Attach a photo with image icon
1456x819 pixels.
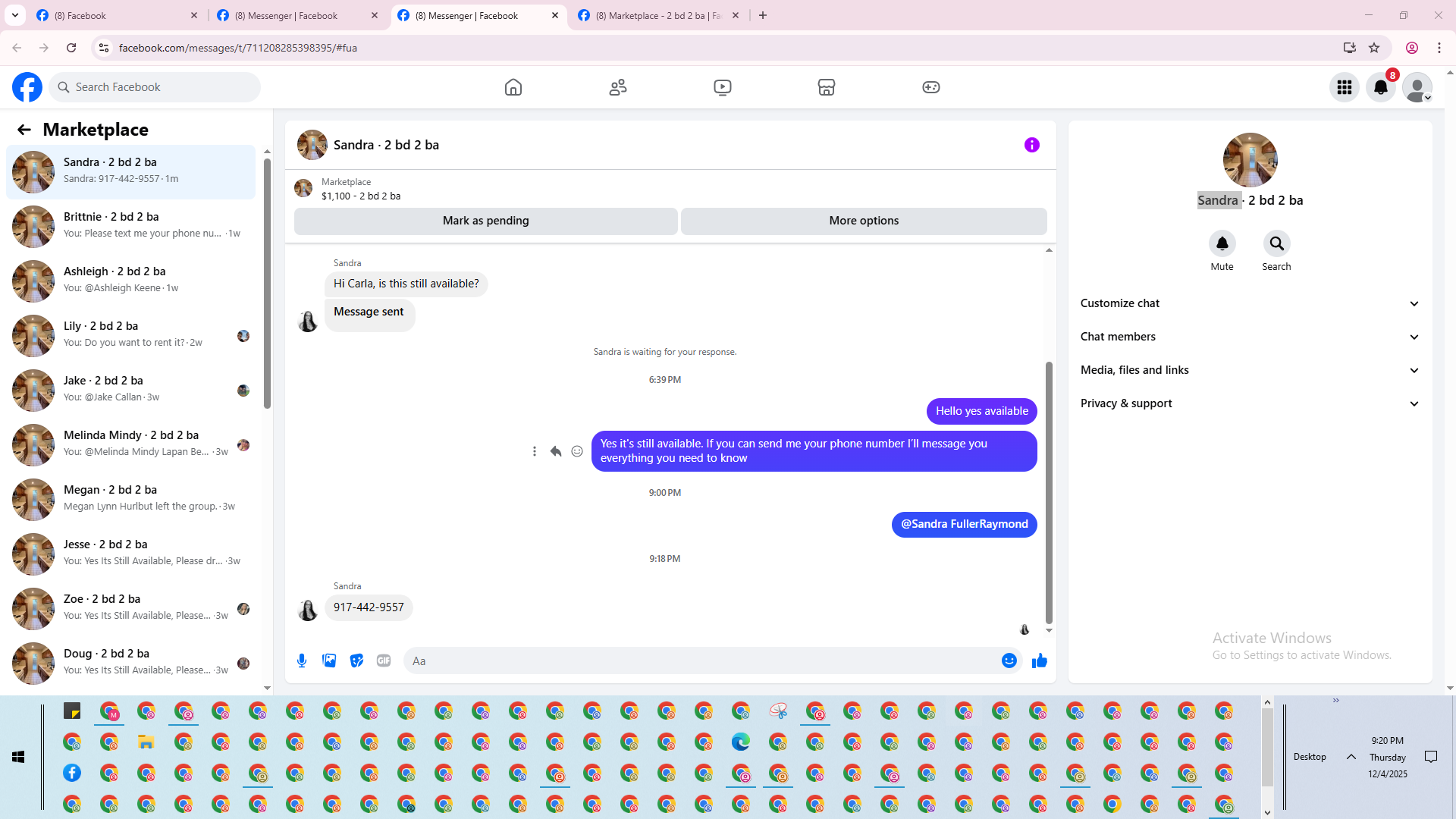click(x=329, y=661)
